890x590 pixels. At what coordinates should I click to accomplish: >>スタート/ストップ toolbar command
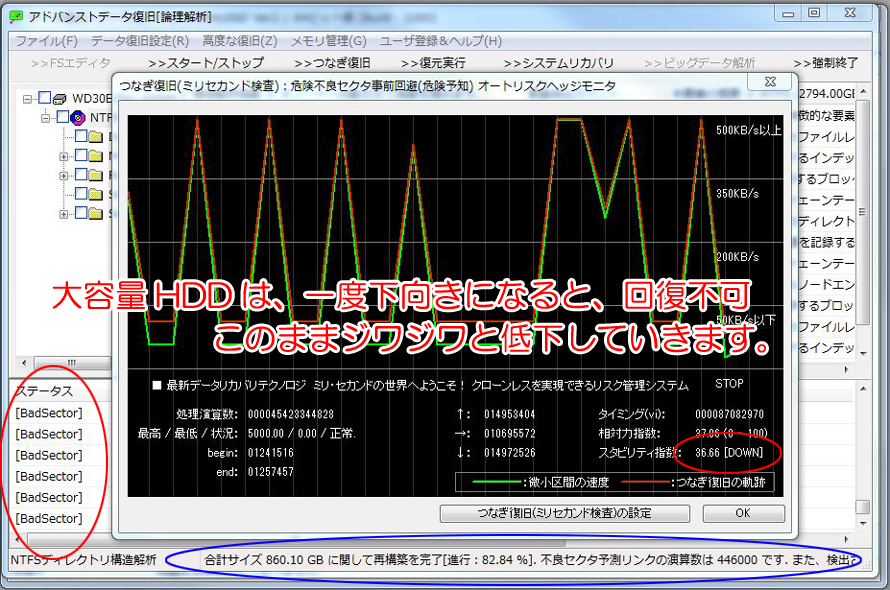[x=205, y=63]
